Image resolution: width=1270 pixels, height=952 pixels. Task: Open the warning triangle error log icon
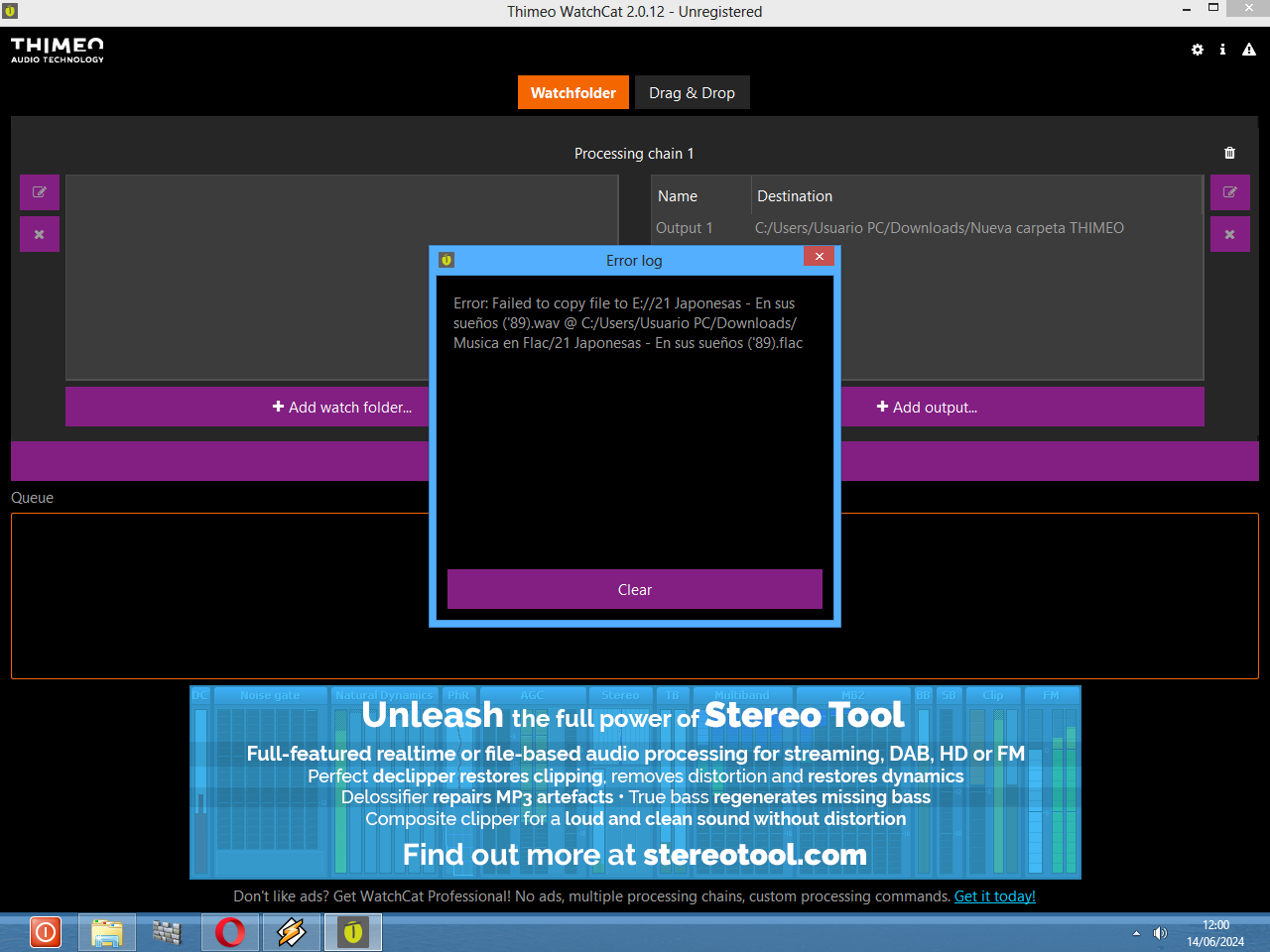coord(1249,50)
